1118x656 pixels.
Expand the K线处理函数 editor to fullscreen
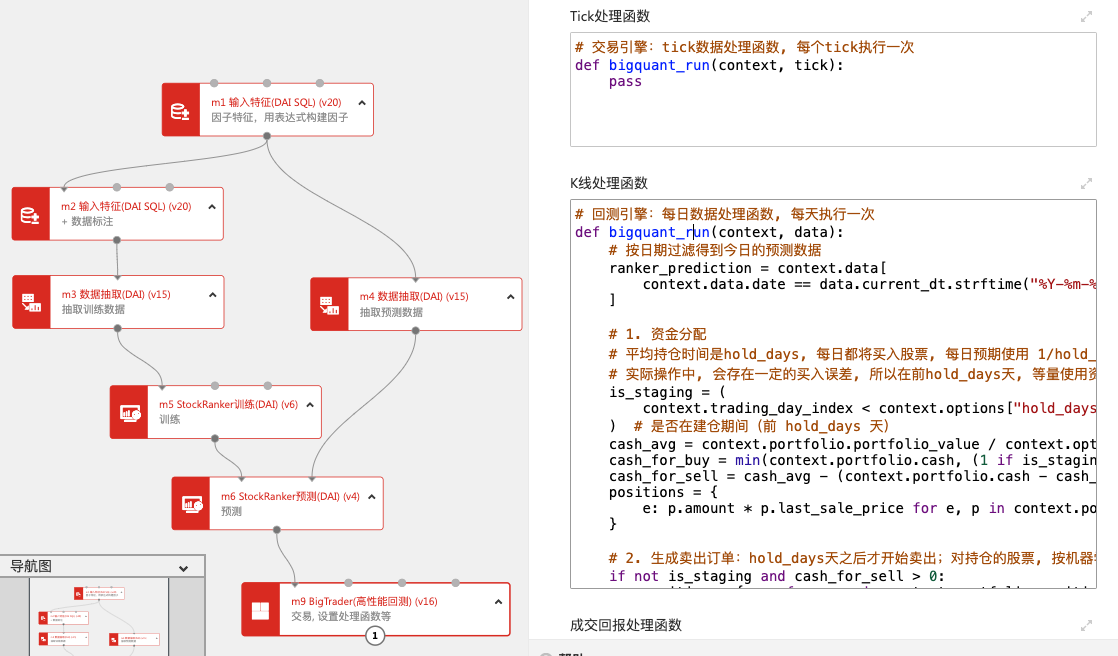pyautogui.click(x=1086, y=184)
